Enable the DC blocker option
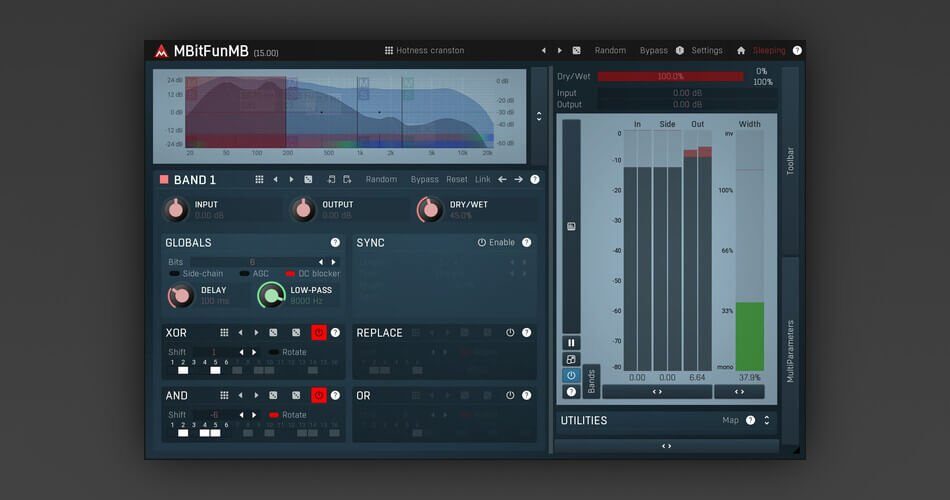Viewport: 950px width, 500px height. (291, 273)
